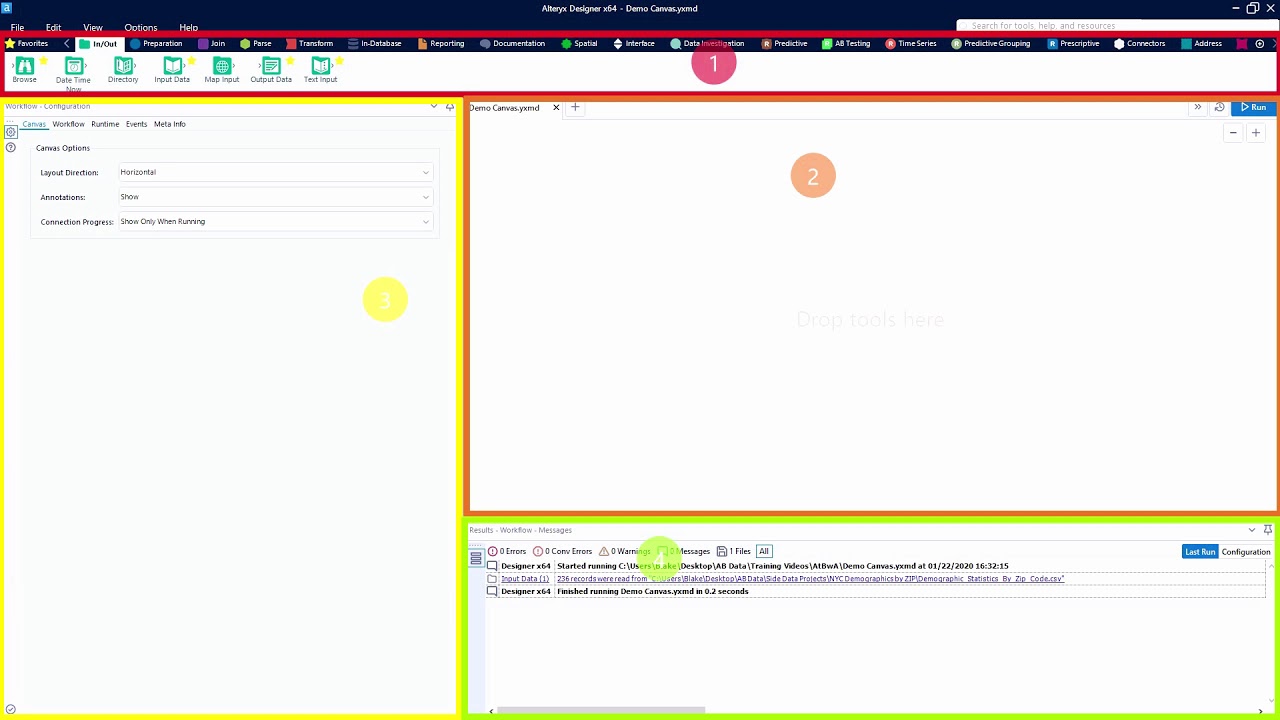Screen dimensions: 1280x720
Task: Click the search tools and help field
Action: (1115, 26)
